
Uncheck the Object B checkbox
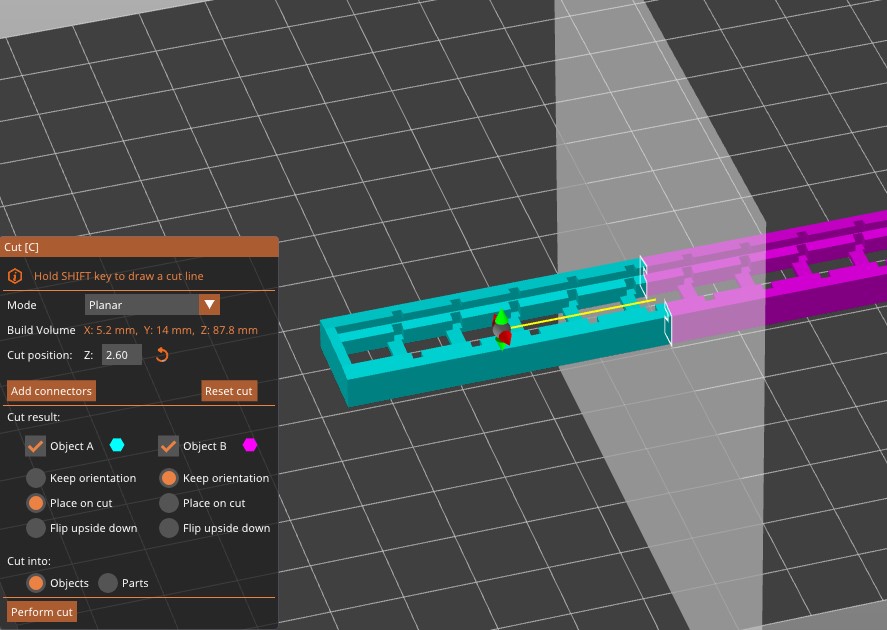(168, 446)
